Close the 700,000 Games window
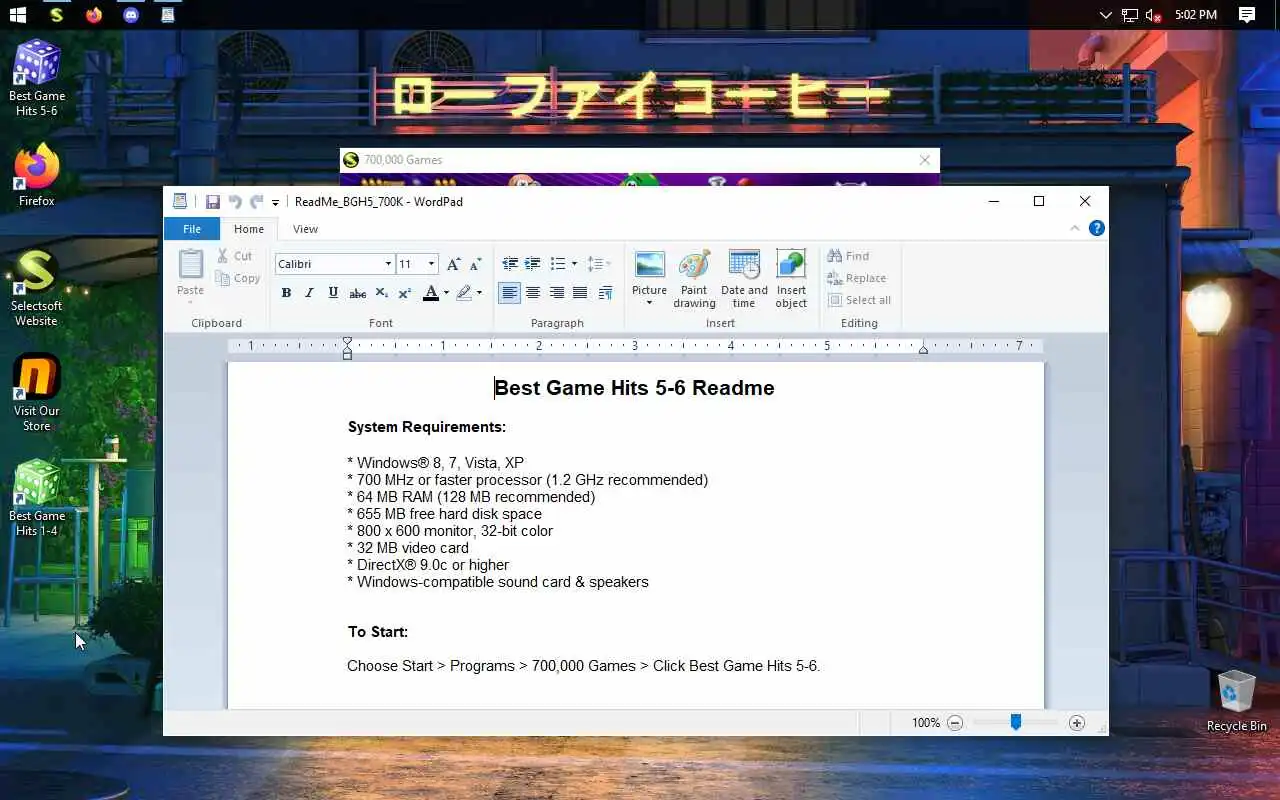The image size is (1280, 800). pos(925,160)
